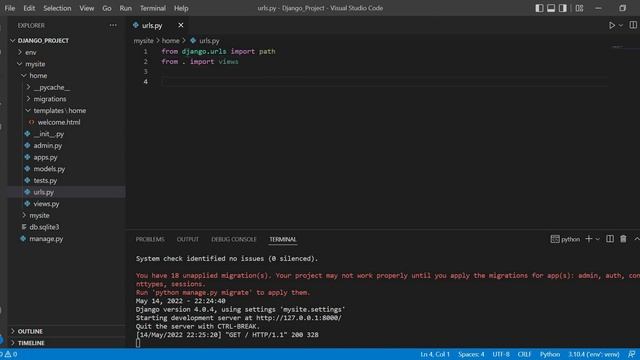Expand the TIMELINE section

coord(31,343)
